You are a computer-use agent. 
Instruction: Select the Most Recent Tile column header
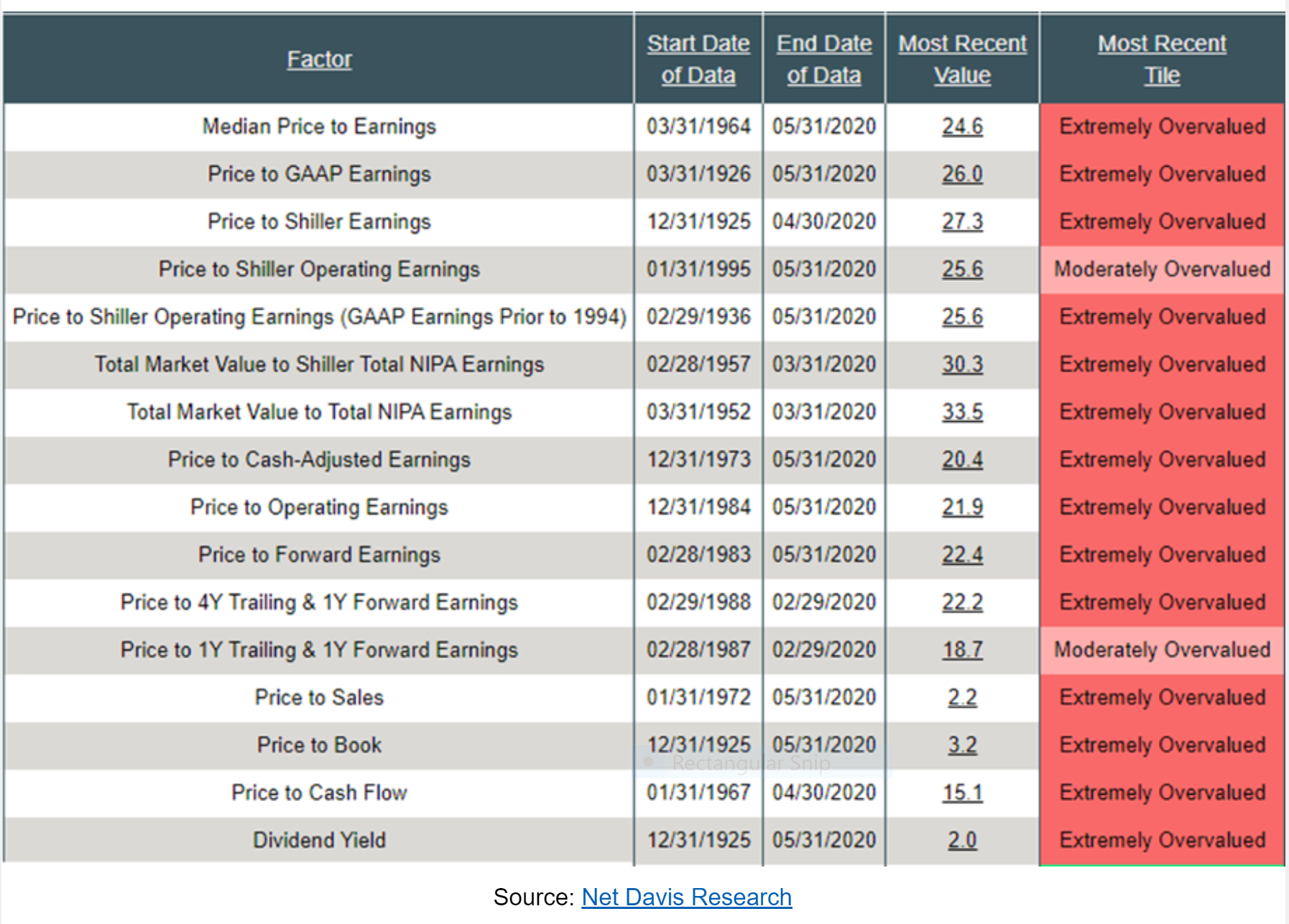click(1162, 59)
